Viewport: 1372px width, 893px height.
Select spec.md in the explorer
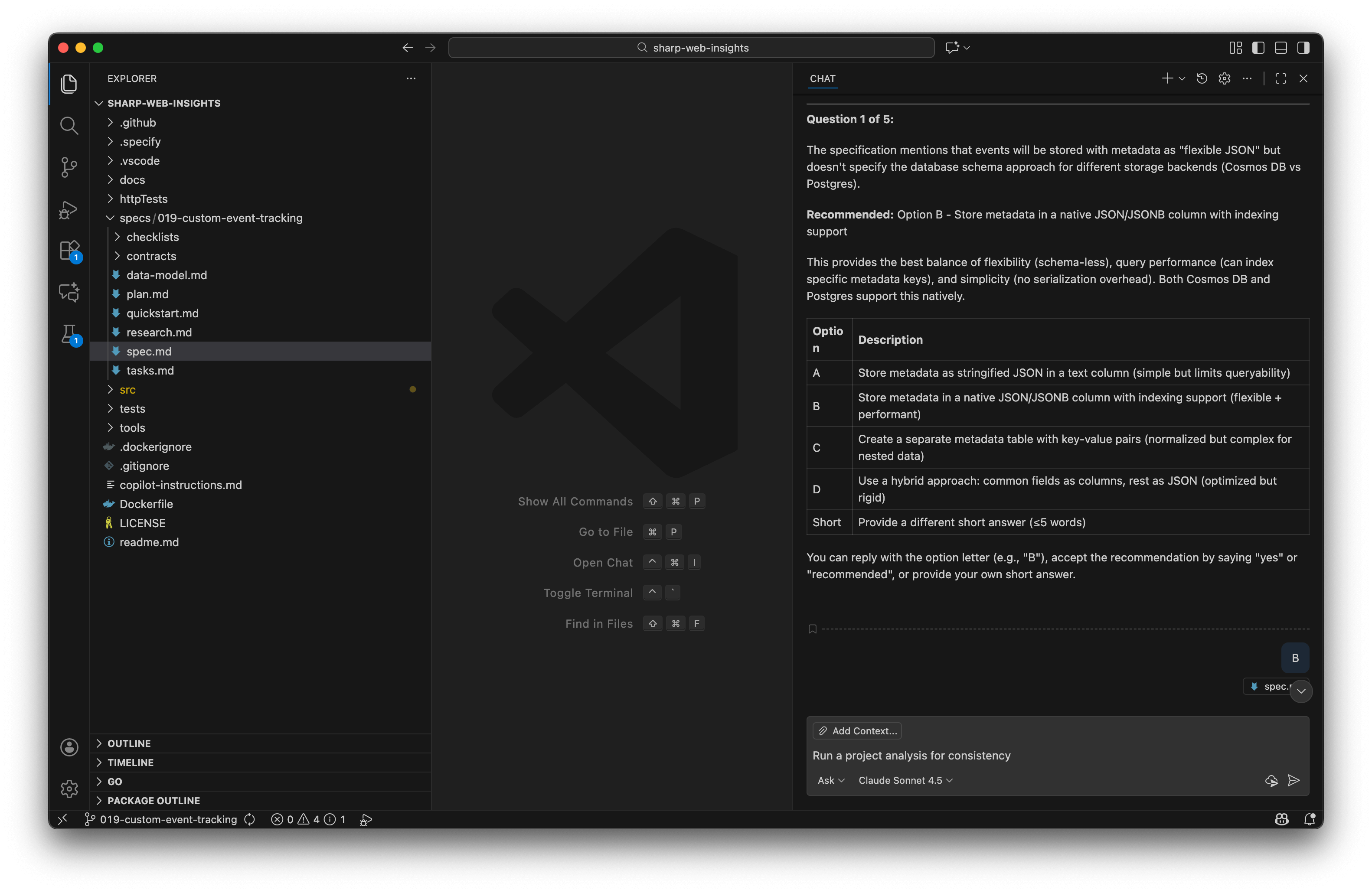coord(149,352)
